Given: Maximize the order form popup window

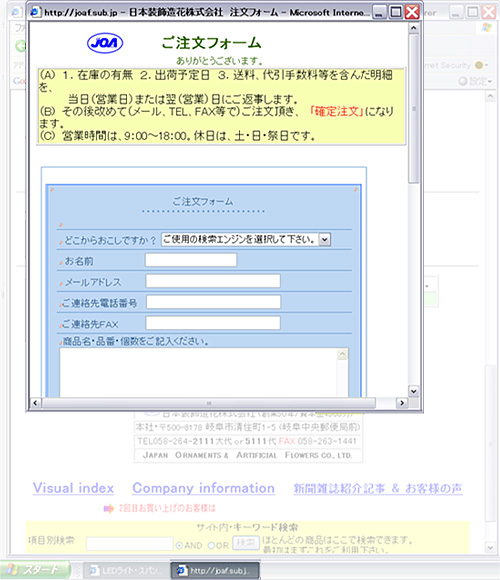Looking at the screenshot, I should tap(395, 12).
